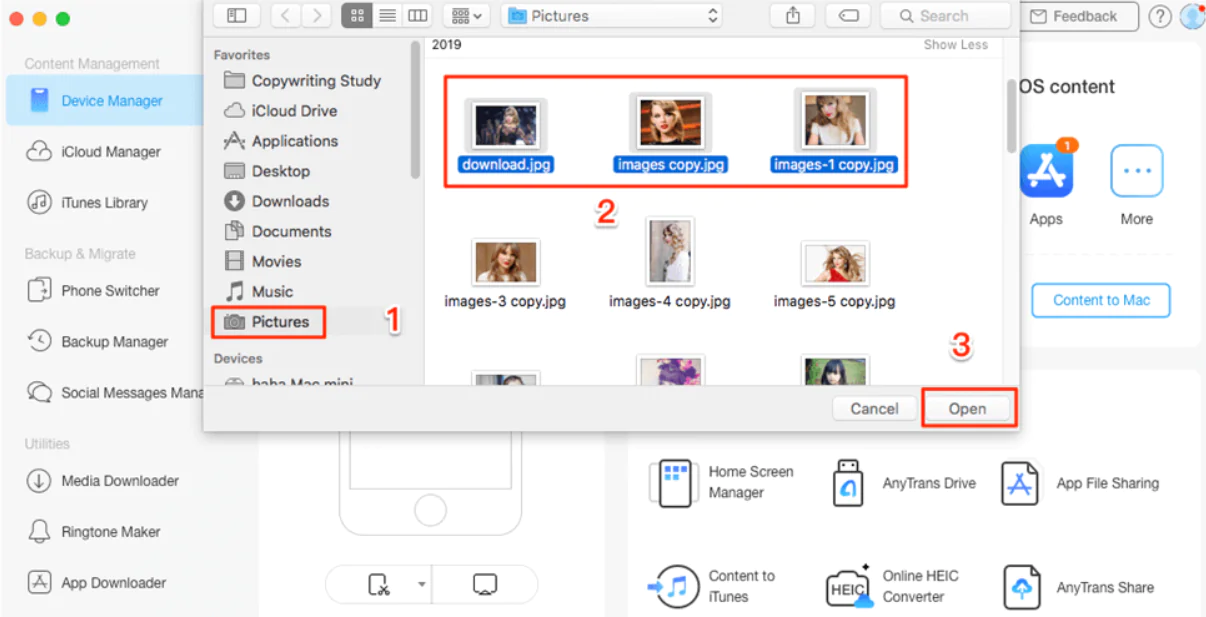The height and width of the screenshot is (617, 1206).
Task: Open the Ringtone Maker utility
Action: [x=105, y=531]
